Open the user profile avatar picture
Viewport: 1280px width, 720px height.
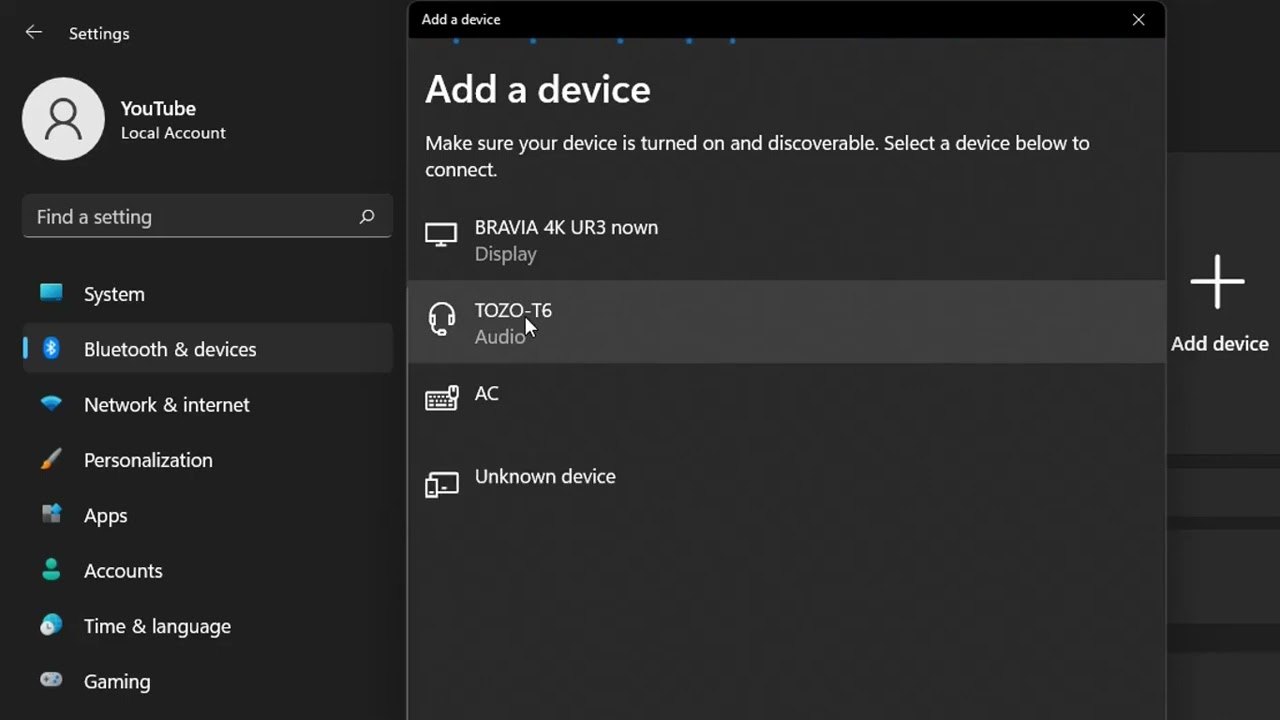coord(63,119)
